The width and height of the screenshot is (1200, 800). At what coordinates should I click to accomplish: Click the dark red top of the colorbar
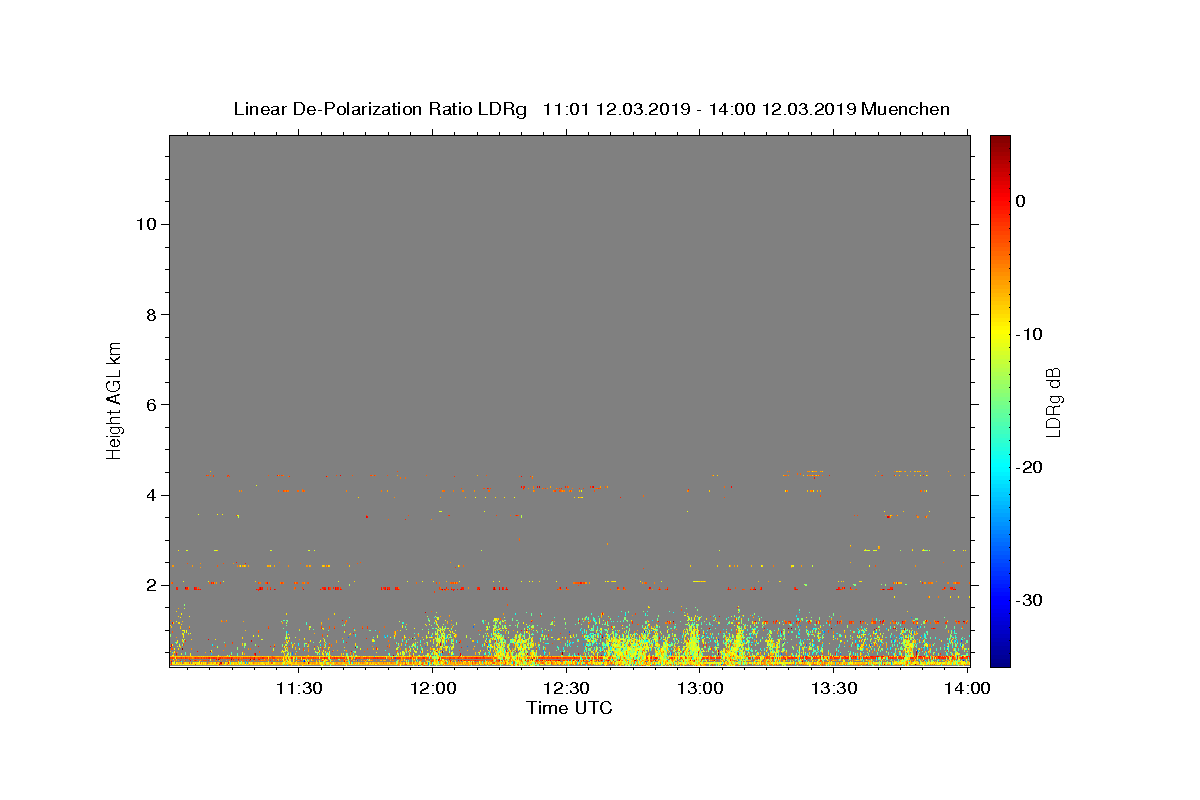click(1000, 142)
